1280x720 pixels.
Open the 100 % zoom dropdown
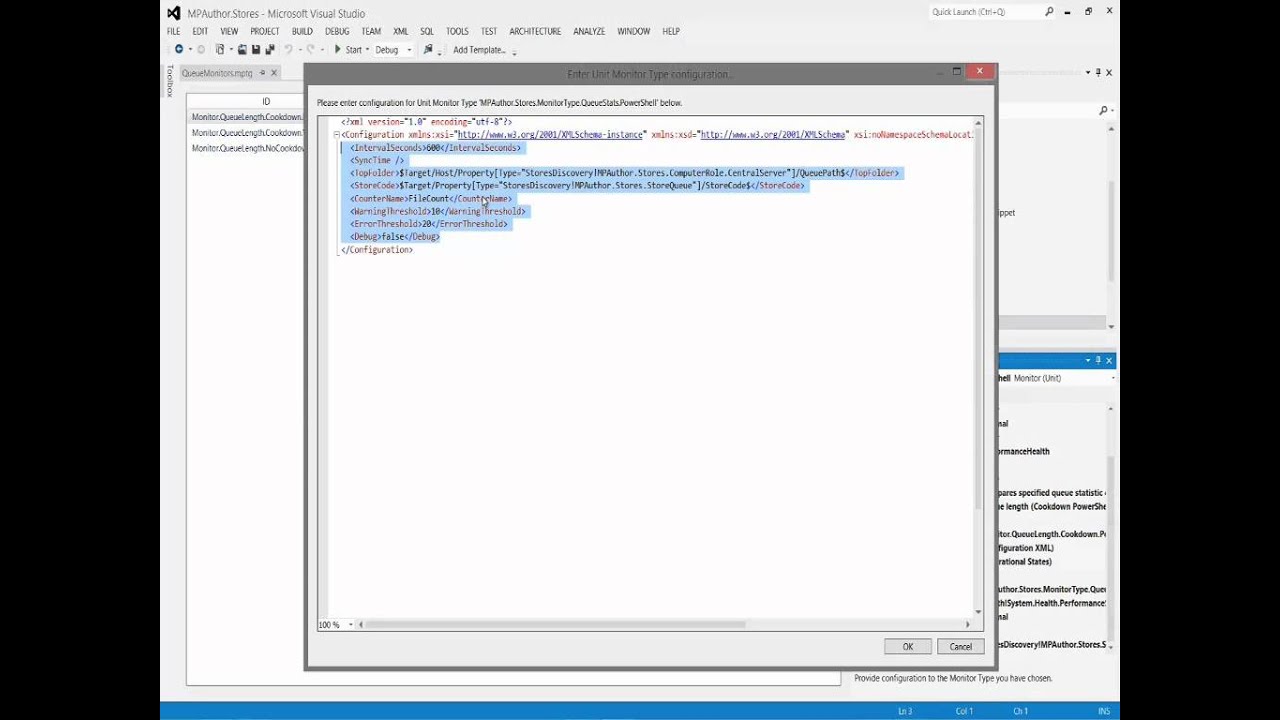coord(350,625)
